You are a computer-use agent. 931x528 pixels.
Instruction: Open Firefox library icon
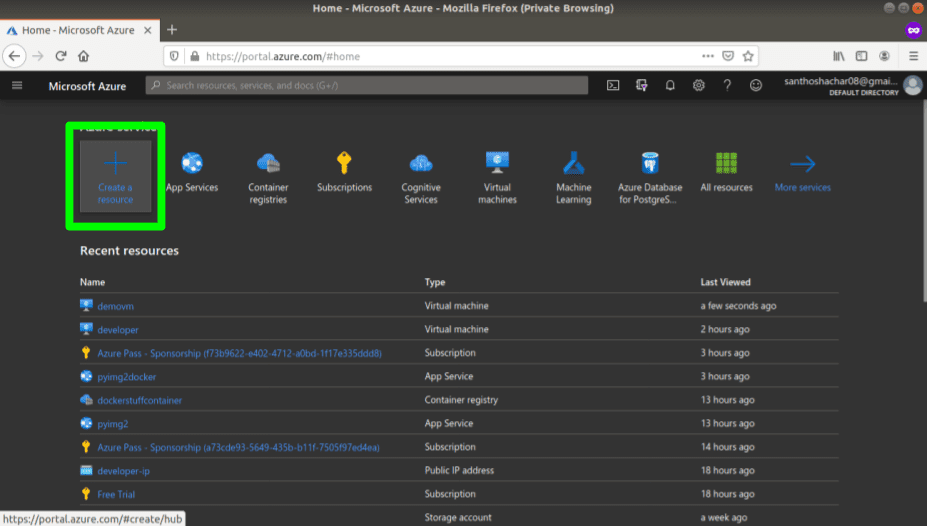pyautogui.click(x=840, y=56)
